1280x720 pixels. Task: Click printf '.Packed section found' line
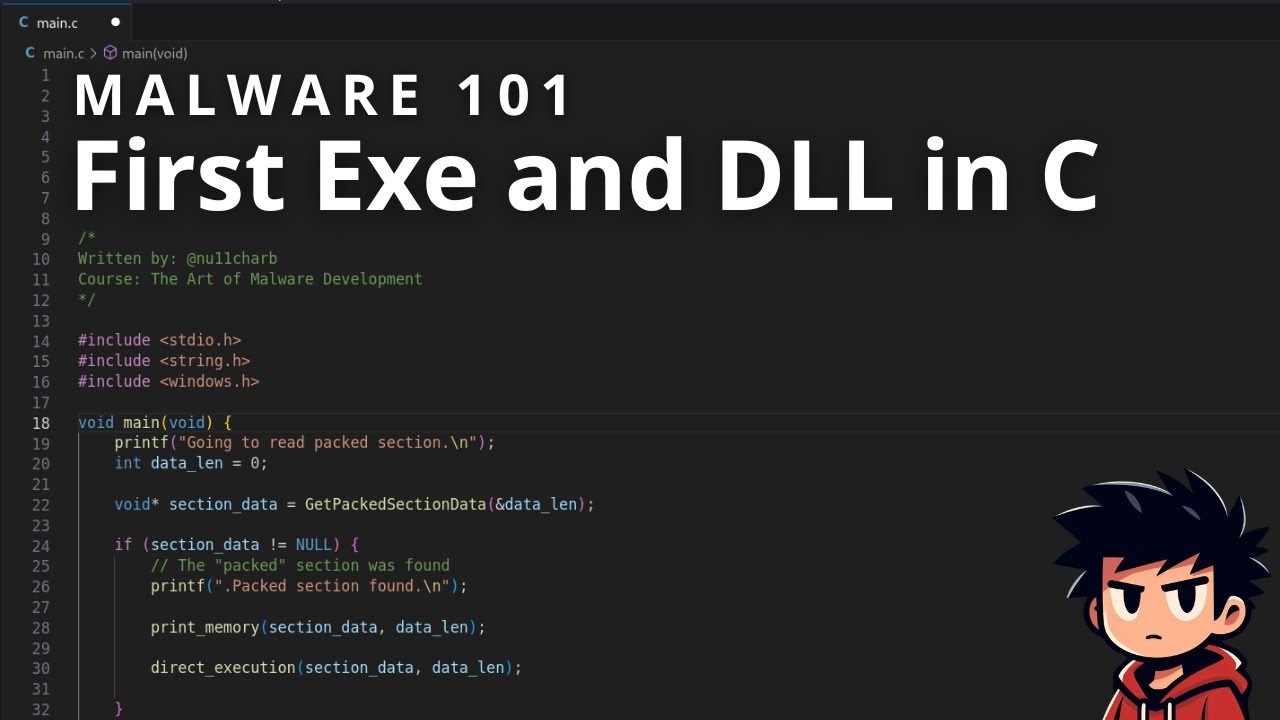coord(309,587)
